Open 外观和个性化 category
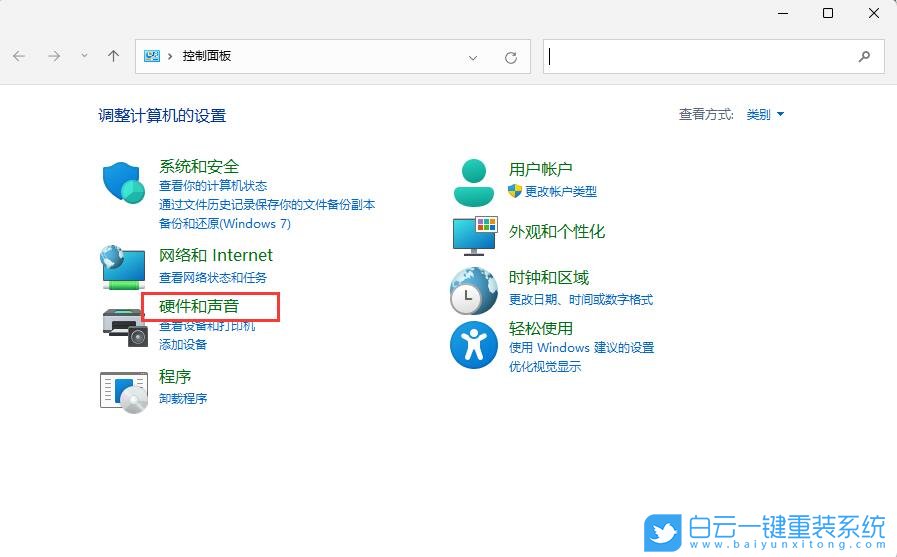The width and height of the screenshot is (897, 557). (x=557, y=232)
